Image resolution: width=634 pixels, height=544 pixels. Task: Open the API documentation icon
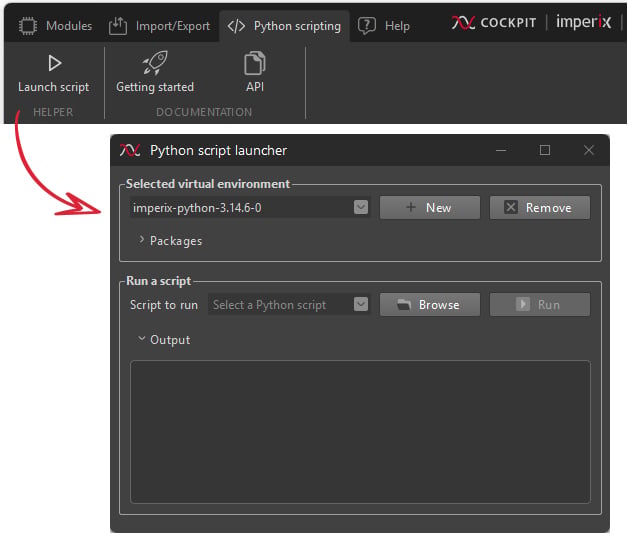point(255,63)
